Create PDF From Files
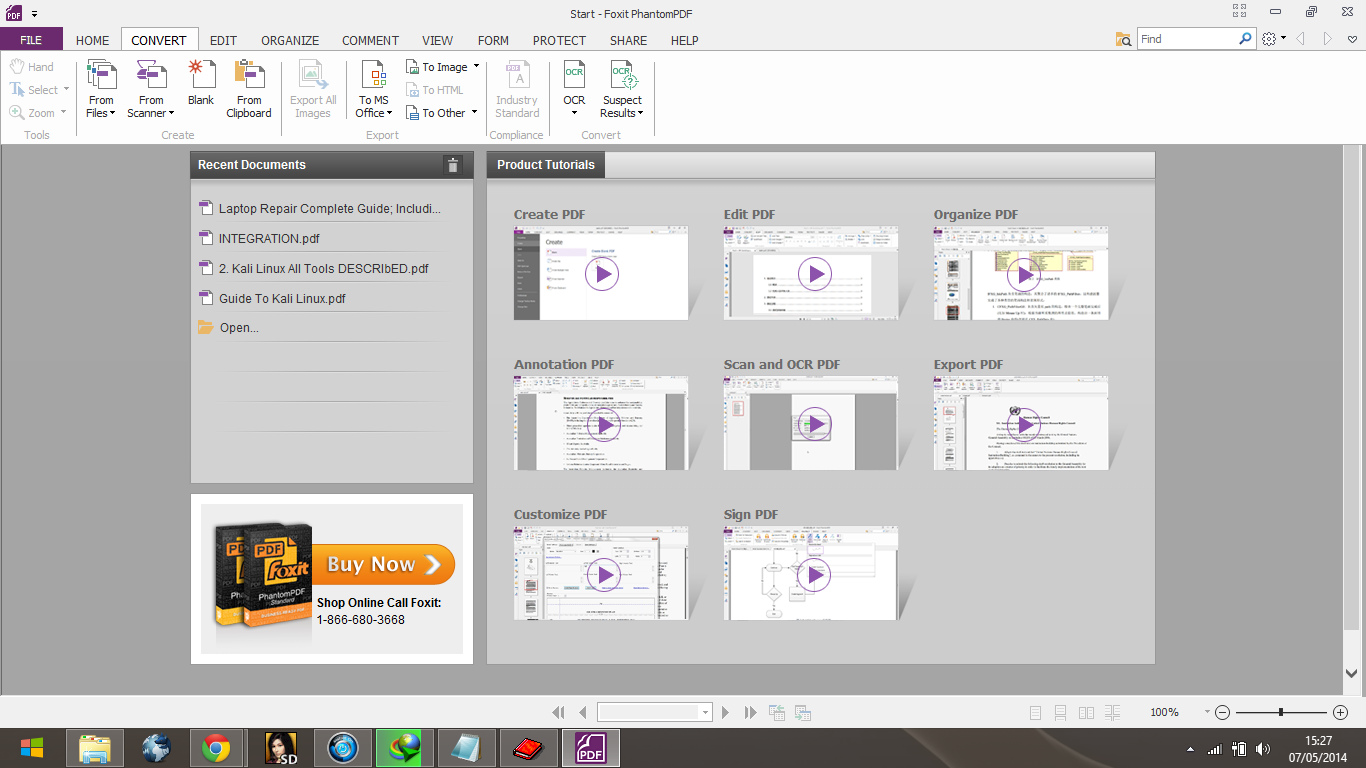This screenshot has height=768, width=1366. (101, 89)
